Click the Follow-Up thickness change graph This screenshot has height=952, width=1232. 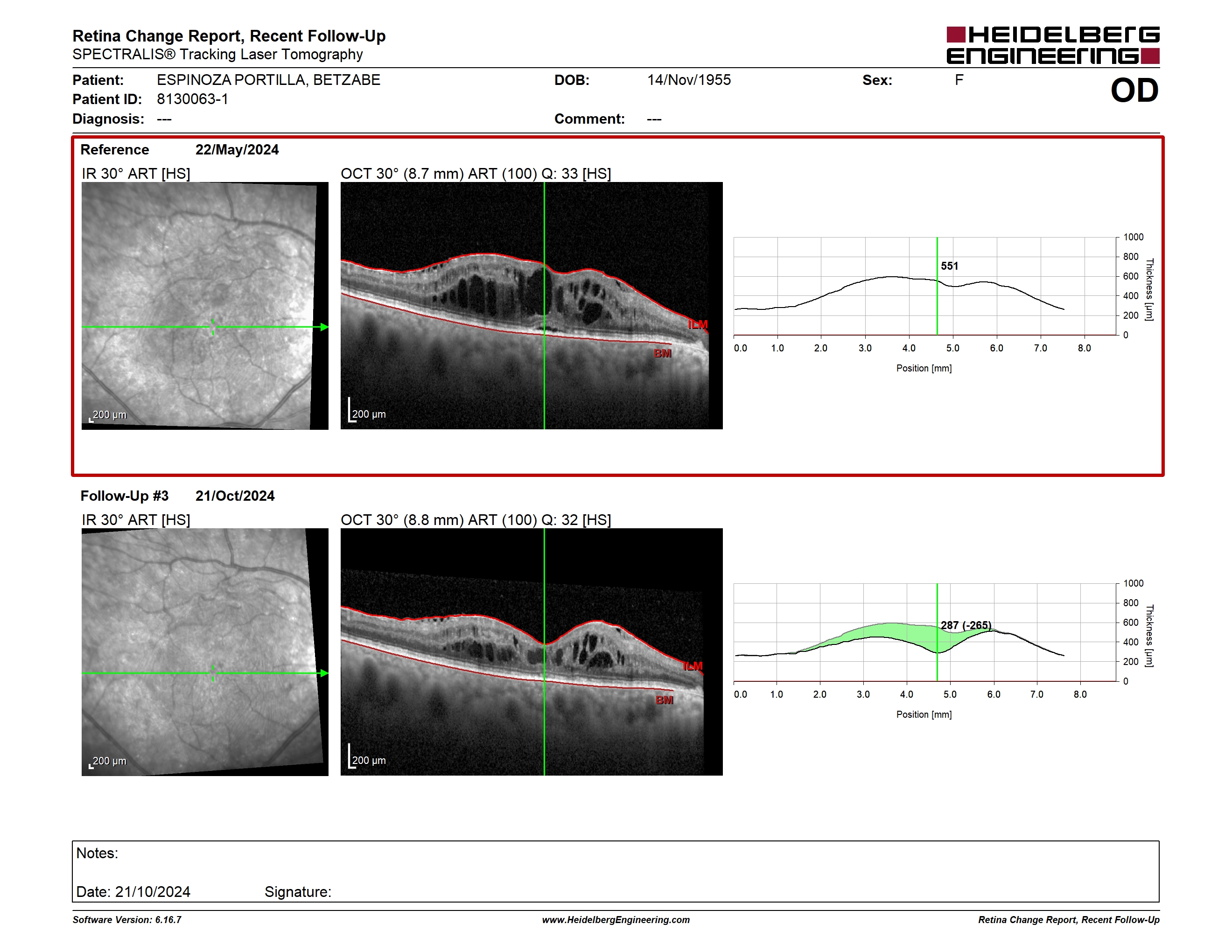[925, 633]
